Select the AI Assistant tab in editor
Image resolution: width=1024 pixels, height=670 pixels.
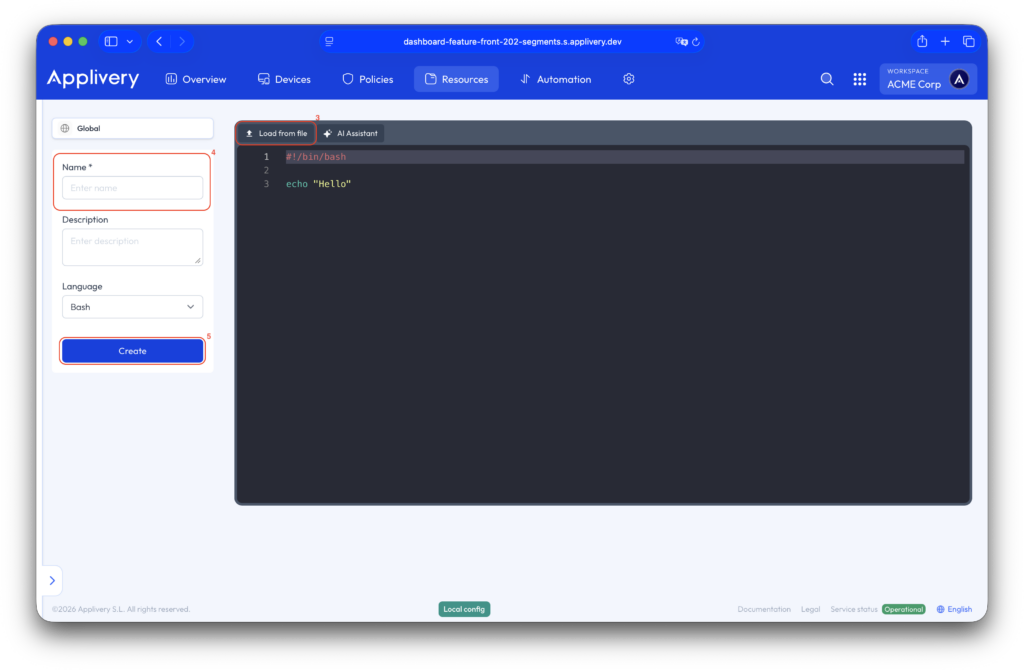click(x=350, y=132)
